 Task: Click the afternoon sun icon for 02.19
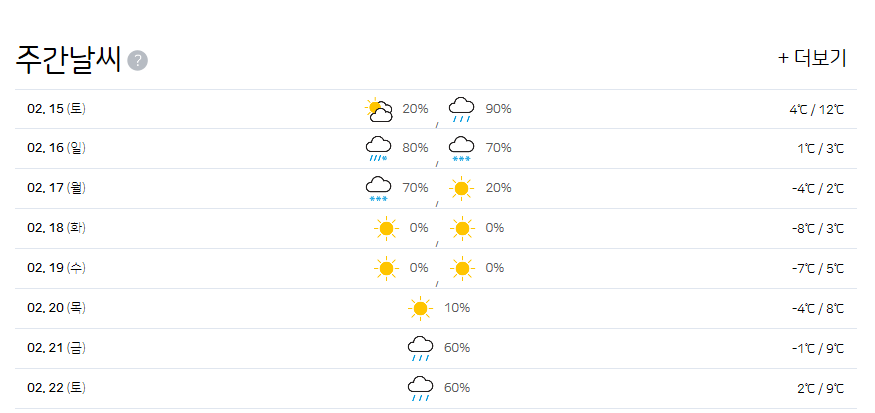pos(462,268)
